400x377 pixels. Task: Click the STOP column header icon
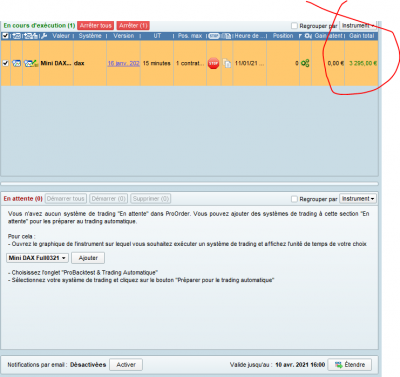(x=214, y=36)
